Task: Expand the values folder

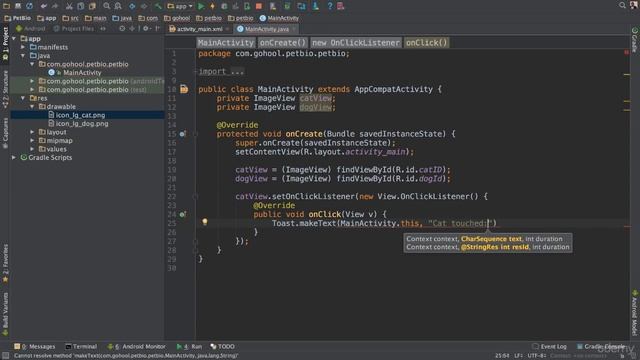Action: click(32, 149)
